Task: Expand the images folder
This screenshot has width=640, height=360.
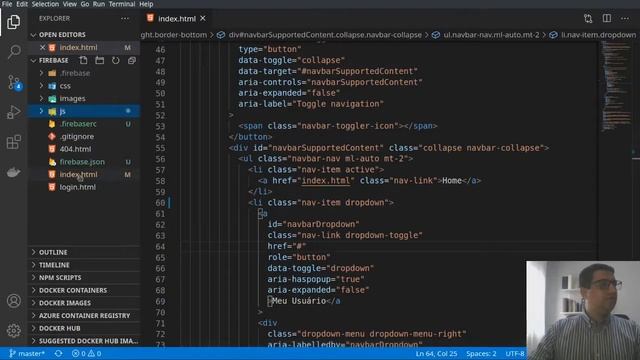Action: point(41,98)
